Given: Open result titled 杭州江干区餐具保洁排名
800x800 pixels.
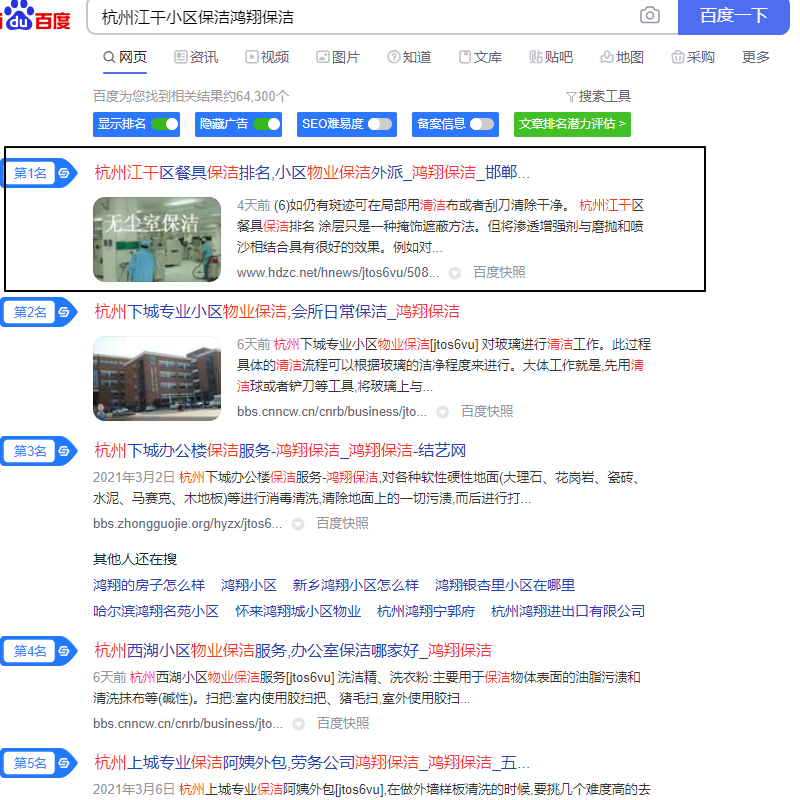Looking at the screenshot, I should [x=312, y=173].
